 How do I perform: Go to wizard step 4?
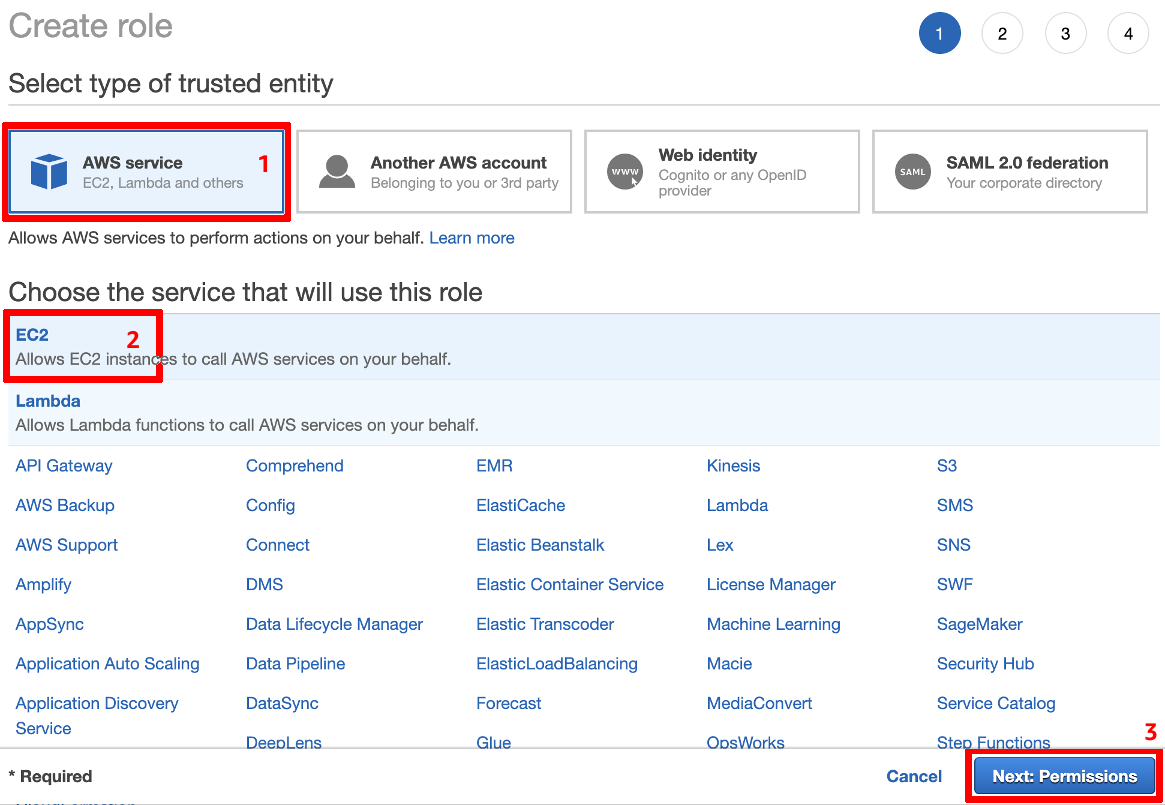(1128, 33)
